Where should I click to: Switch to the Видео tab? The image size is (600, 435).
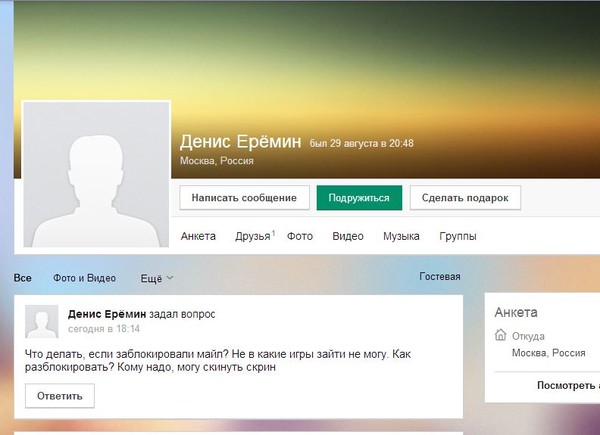(348, 236)
